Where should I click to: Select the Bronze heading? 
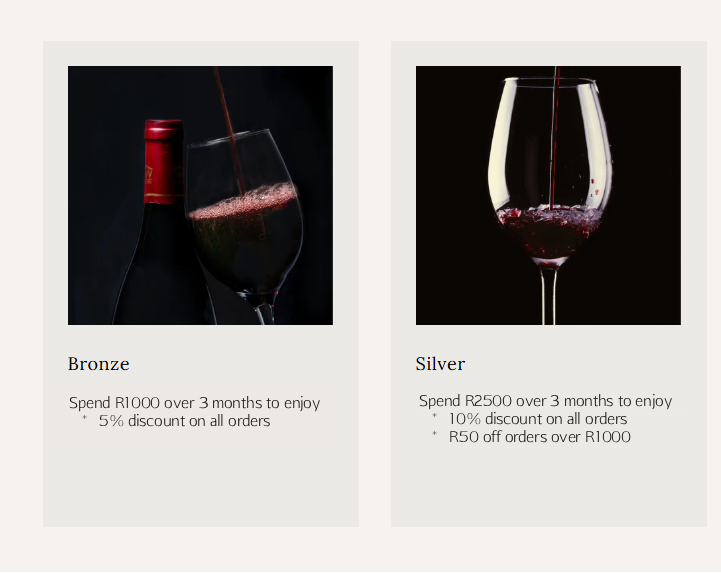pos(99,364)
